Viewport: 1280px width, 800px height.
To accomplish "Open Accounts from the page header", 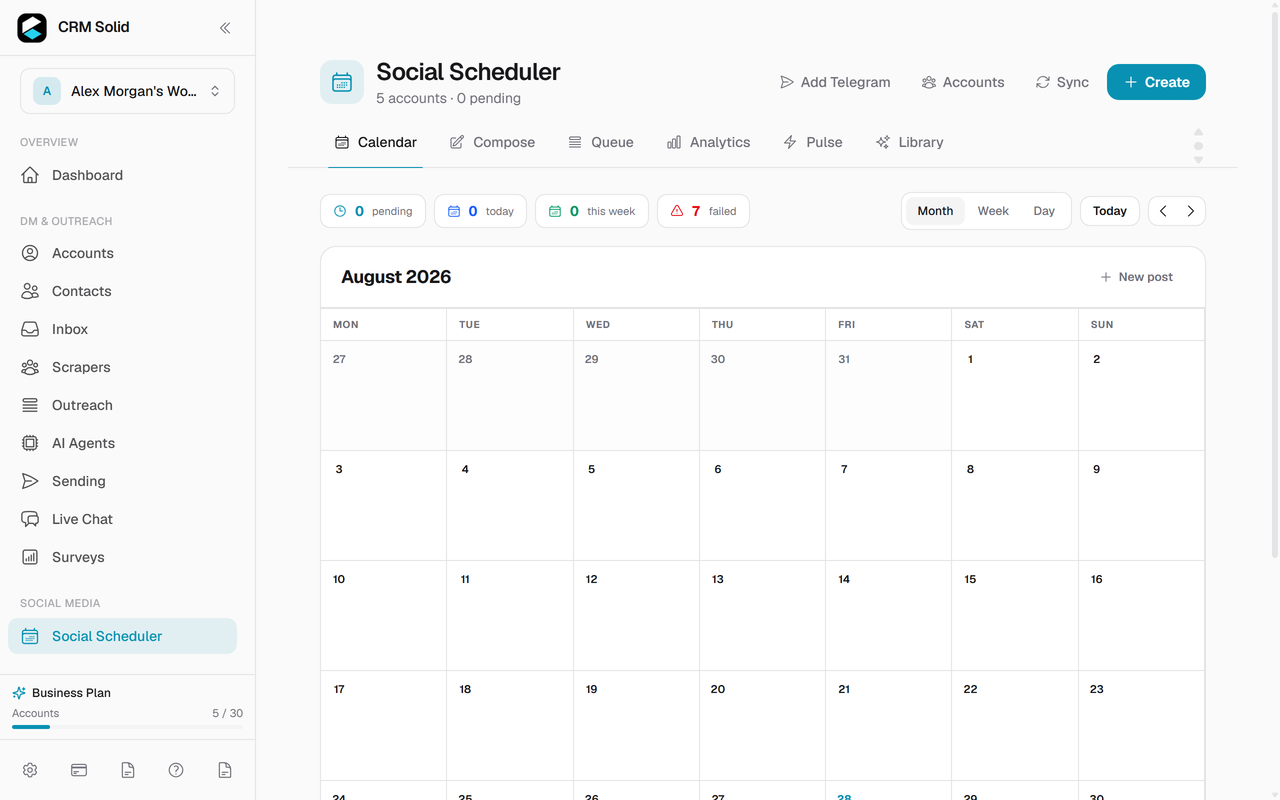I will coord(963,82).
